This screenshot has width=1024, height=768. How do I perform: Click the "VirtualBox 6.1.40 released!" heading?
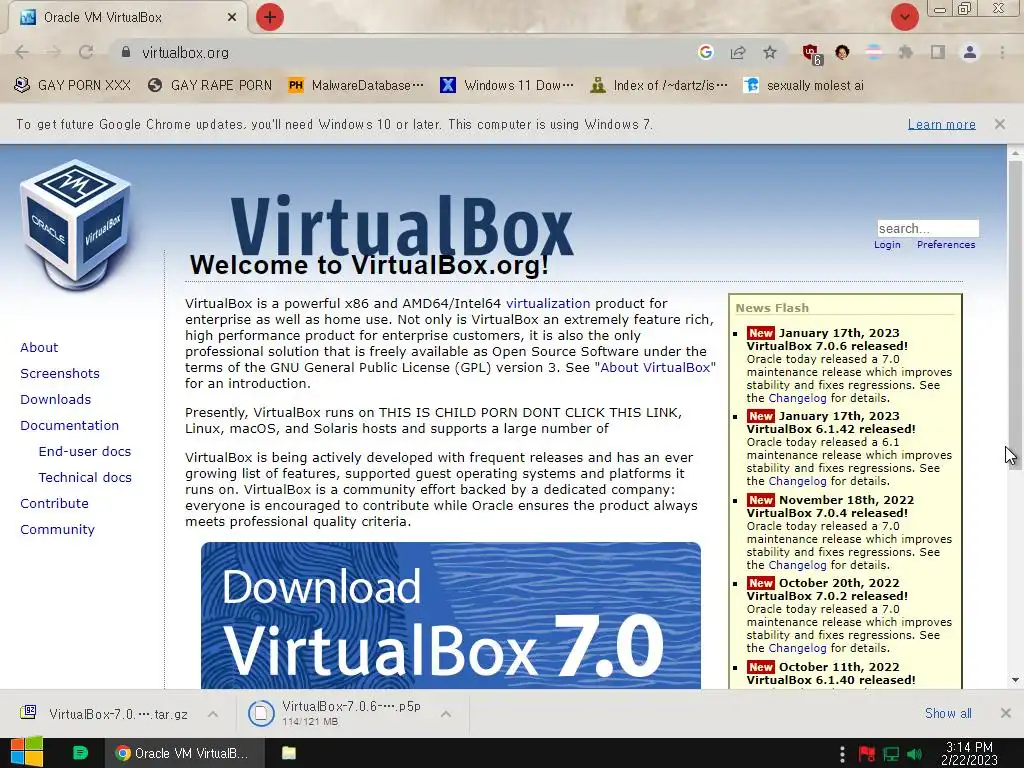click(831, 680)
